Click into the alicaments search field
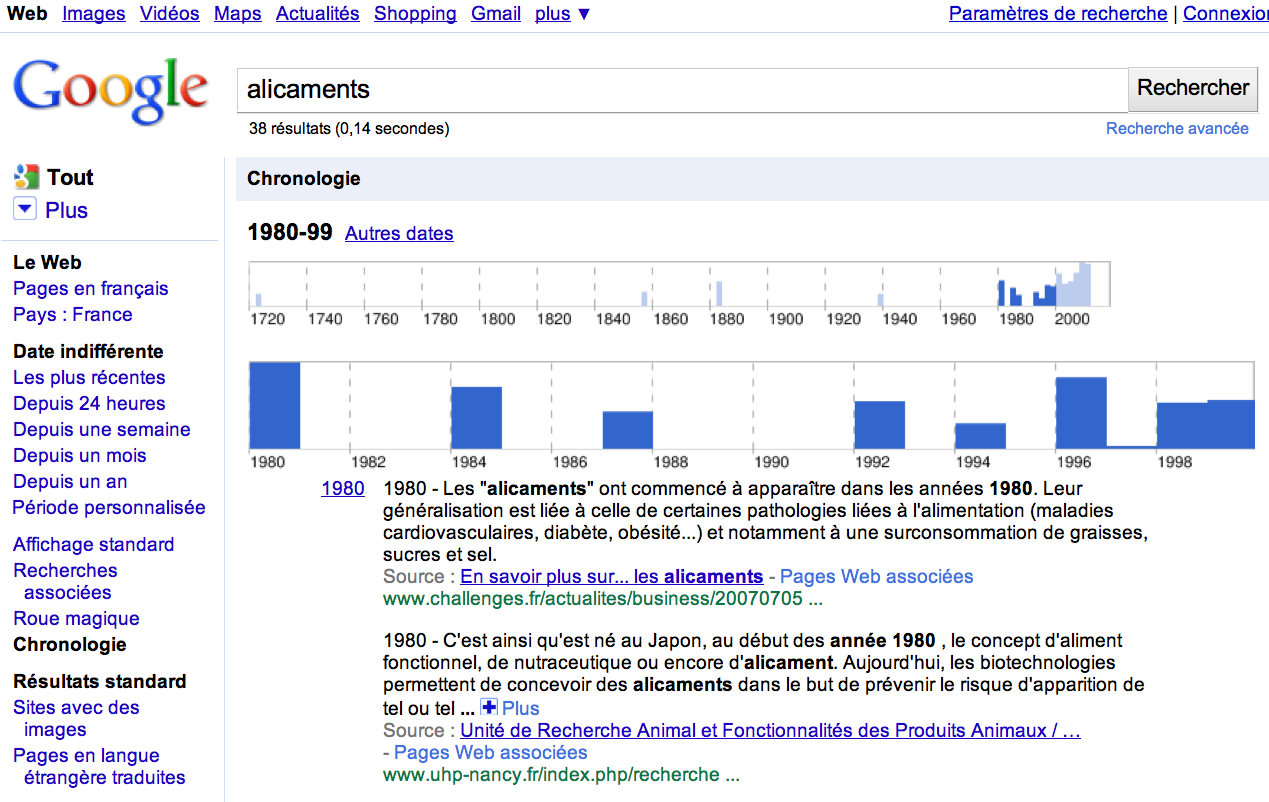 tap(682, 90)
